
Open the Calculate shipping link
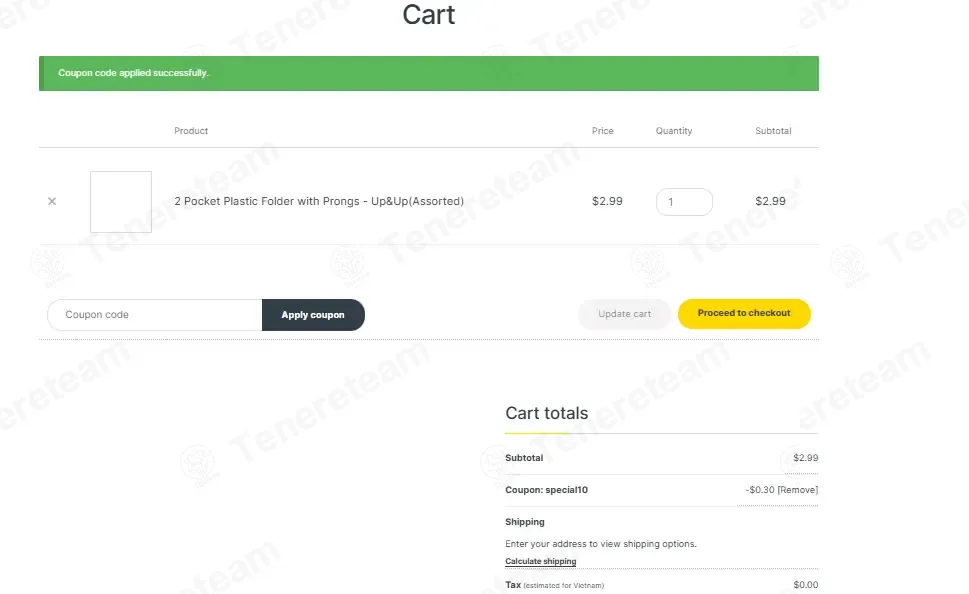(x=541, y=561)
